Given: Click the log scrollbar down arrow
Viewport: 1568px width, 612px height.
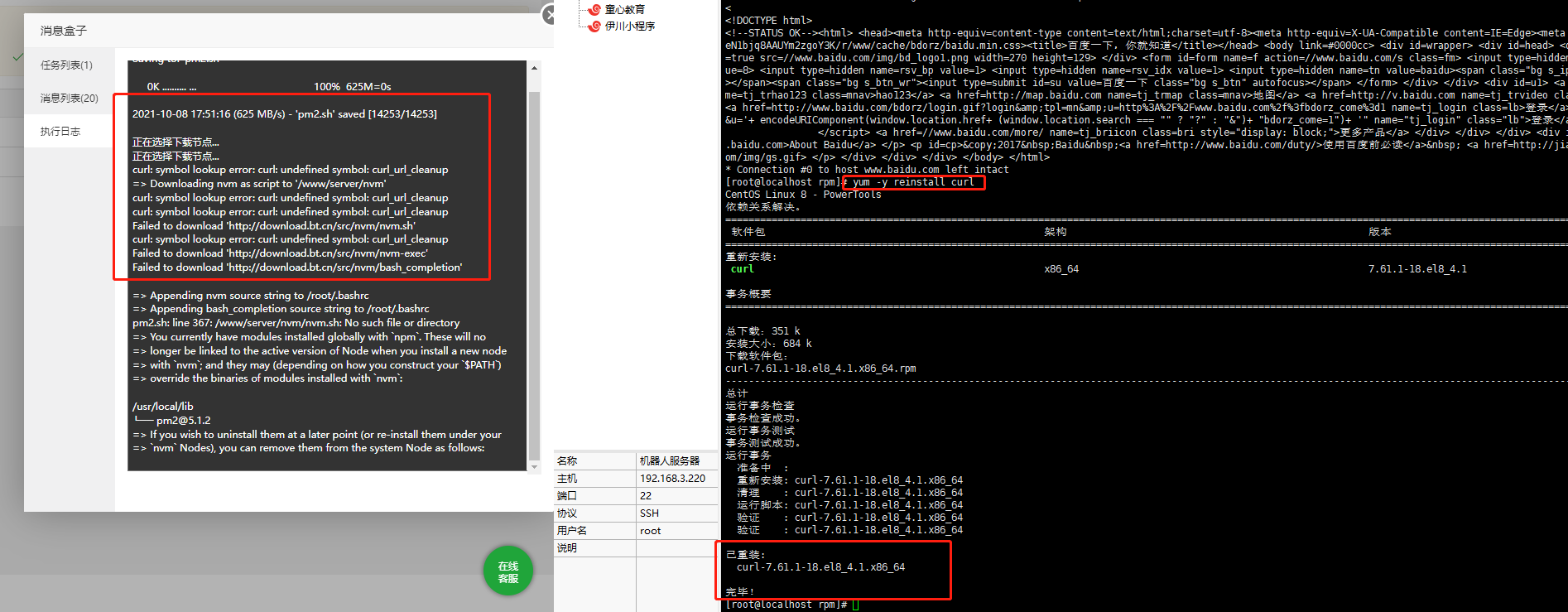Looking at the screenshot, I should (534, 467).
